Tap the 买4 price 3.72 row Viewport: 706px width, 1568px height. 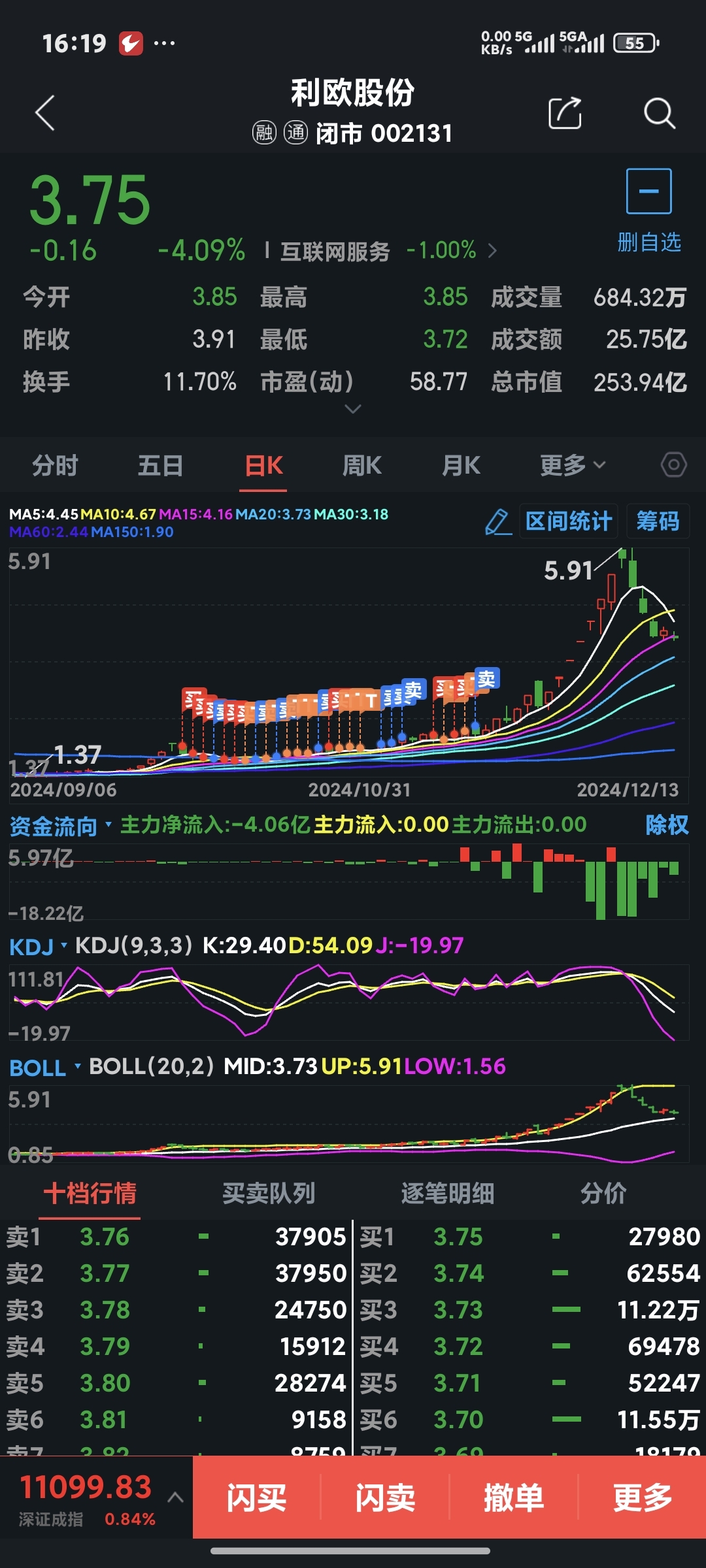[530, 1347]
